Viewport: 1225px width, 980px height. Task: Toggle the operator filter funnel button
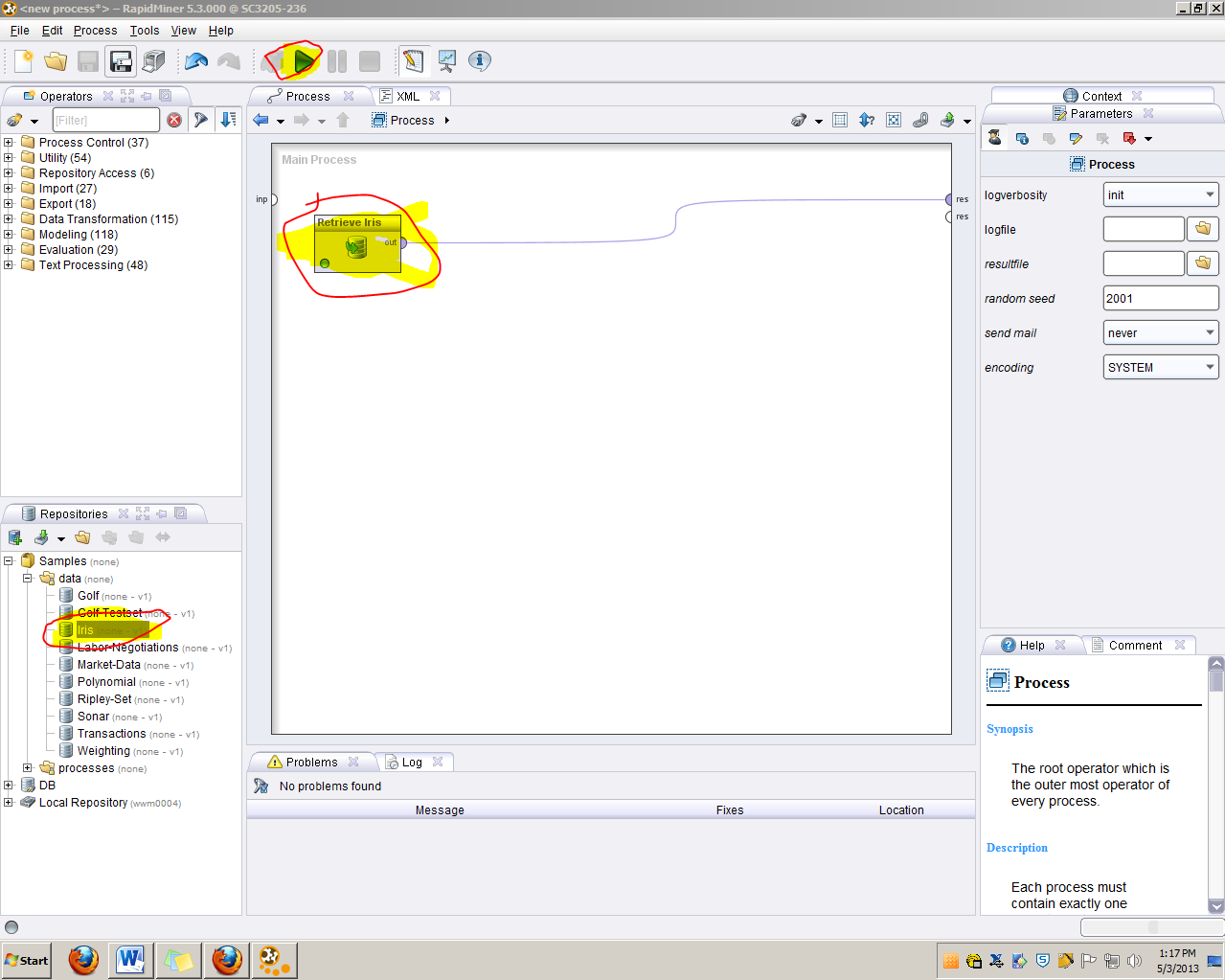click(x=201, y=120)
